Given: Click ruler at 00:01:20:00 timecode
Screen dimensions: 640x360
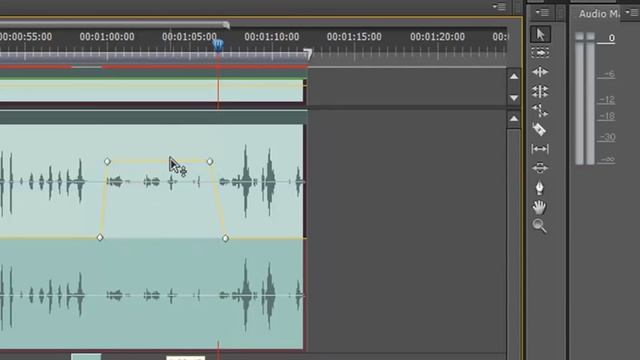Looking at the screenshot, I should coord(438,37).
